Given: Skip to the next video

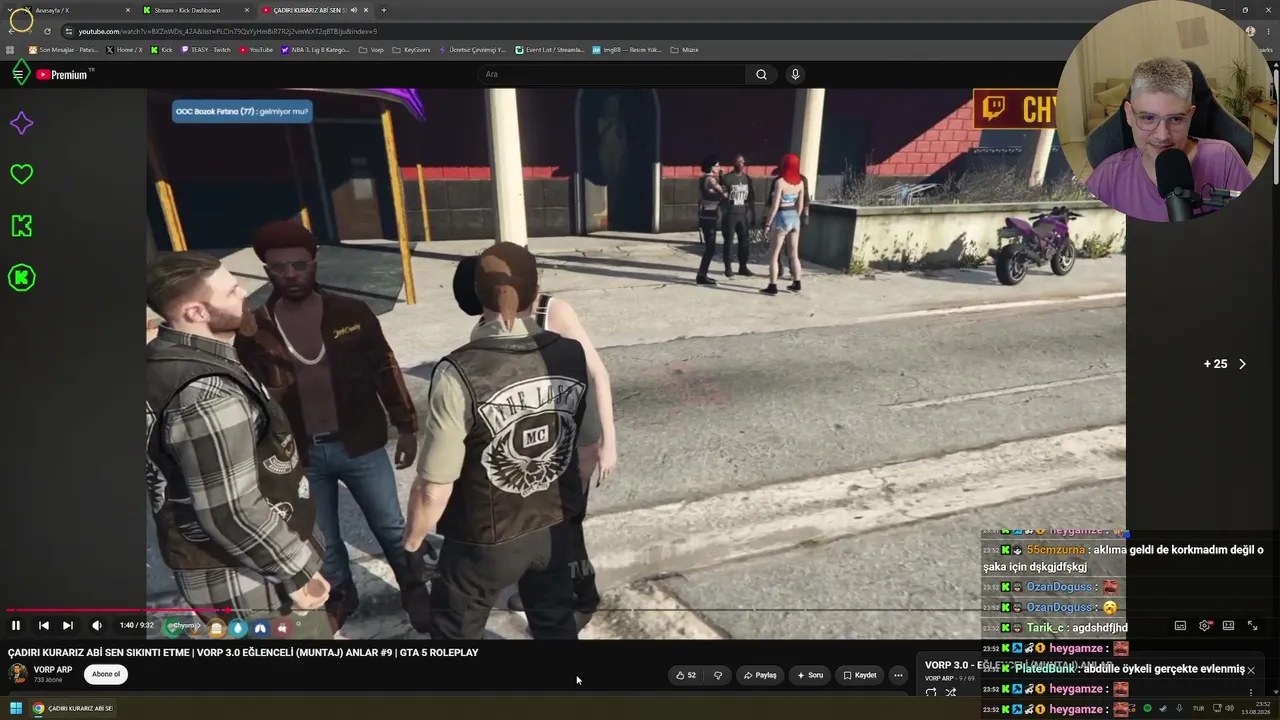Looking at the screenshot, I should tap(68, 626).
